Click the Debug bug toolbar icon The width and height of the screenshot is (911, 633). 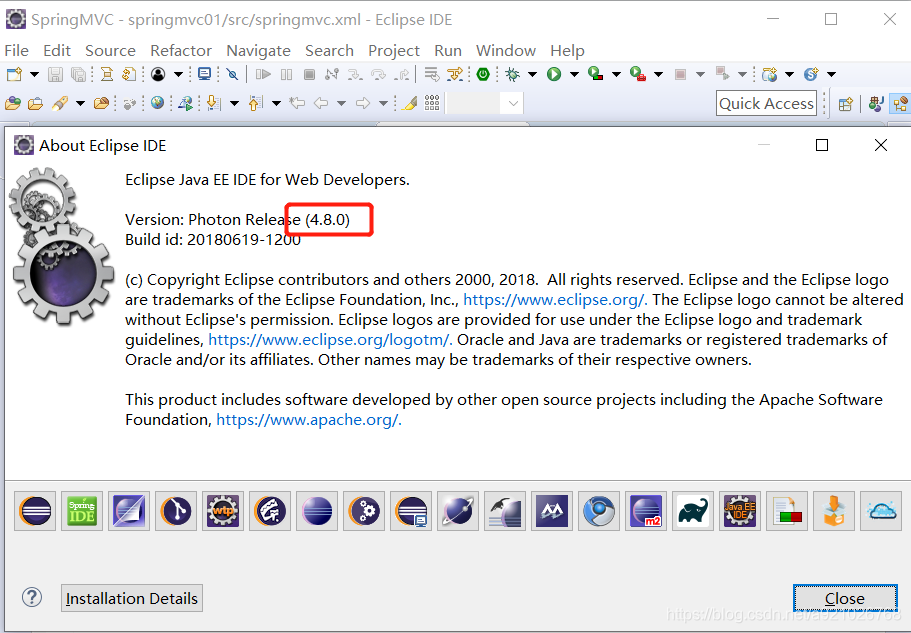(512, 74)
